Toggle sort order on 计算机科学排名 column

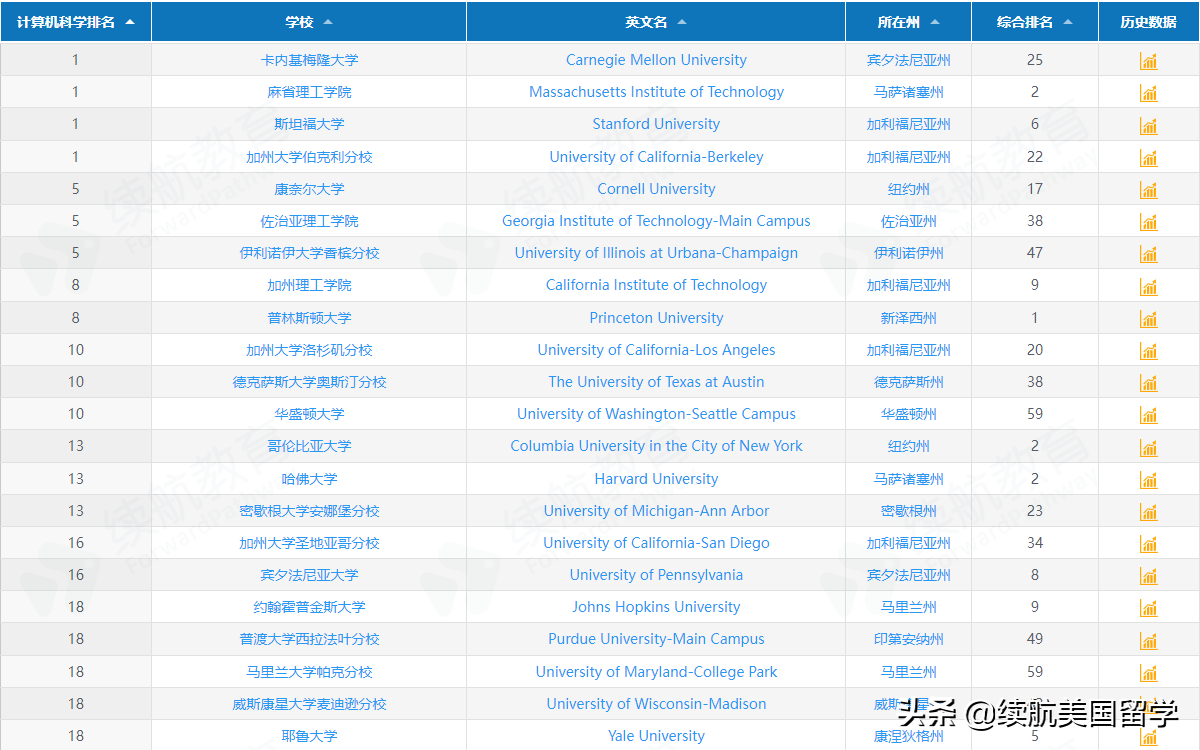(130, 21)
